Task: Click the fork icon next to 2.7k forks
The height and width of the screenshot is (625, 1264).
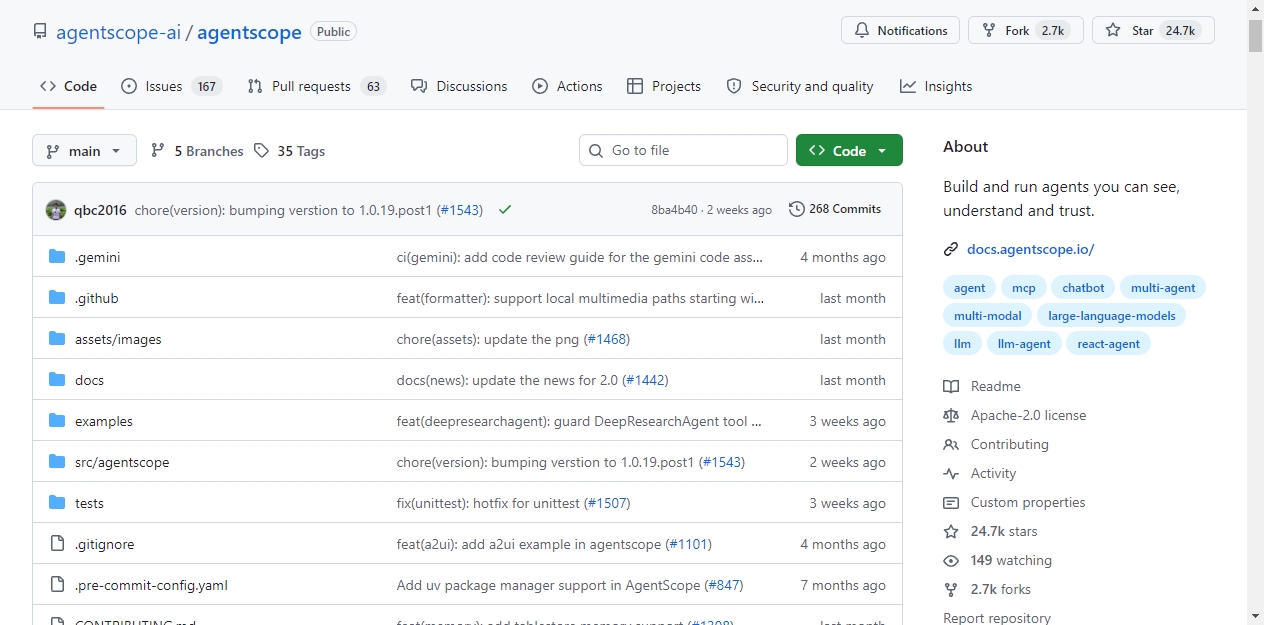Action: (x=951, y=590)
